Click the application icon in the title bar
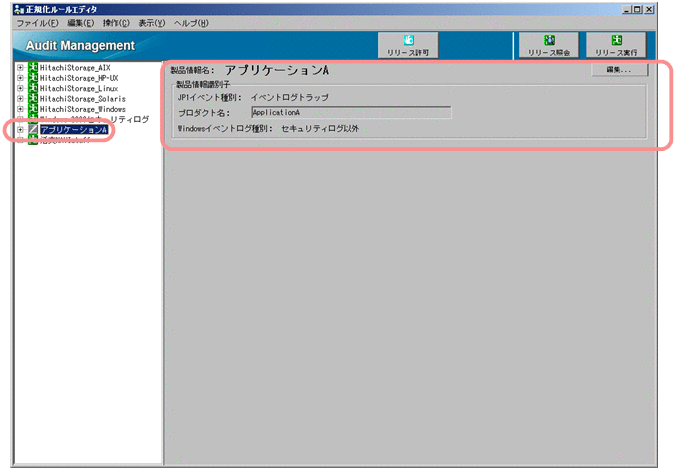 19,9
